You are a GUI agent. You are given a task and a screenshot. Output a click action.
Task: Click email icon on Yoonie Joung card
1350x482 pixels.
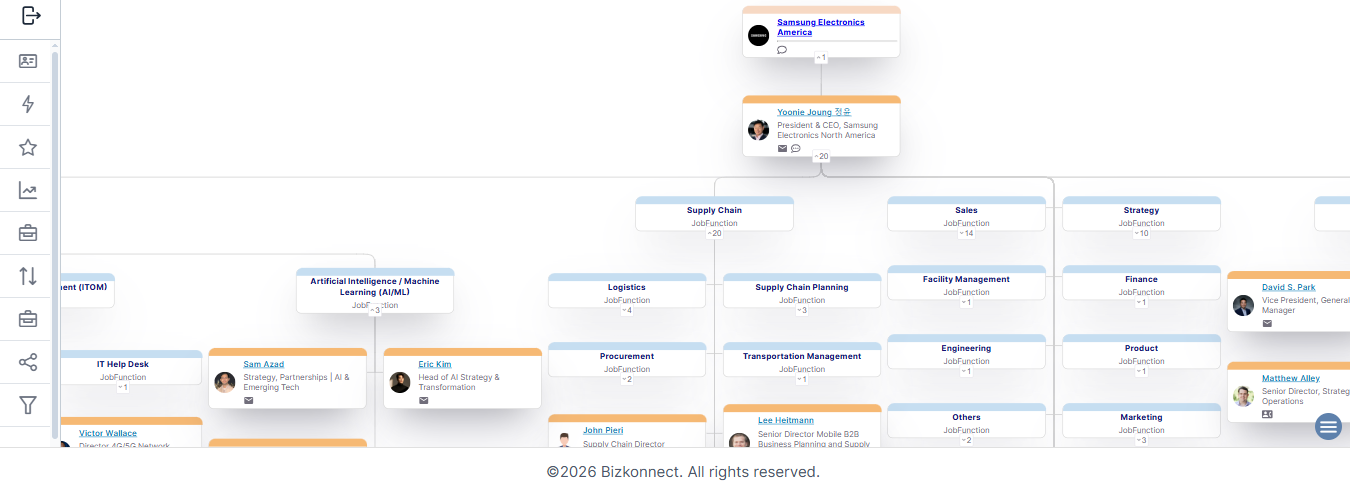click(x=782, y=148)
